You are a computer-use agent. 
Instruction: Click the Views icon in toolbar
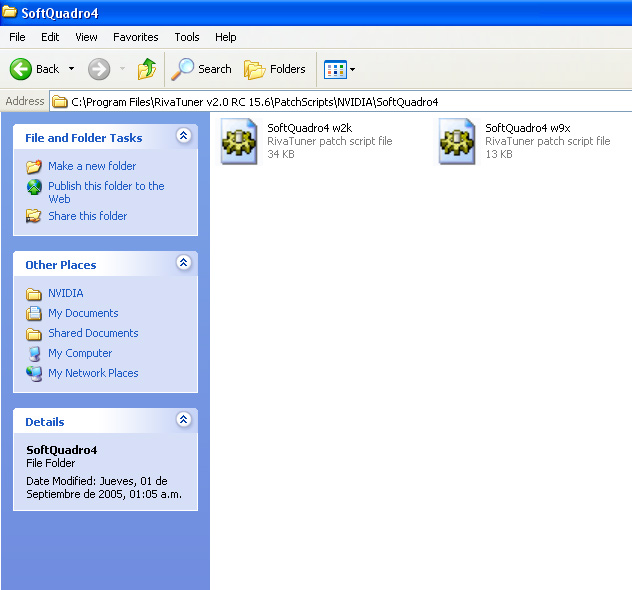click(x=335, y=69)
